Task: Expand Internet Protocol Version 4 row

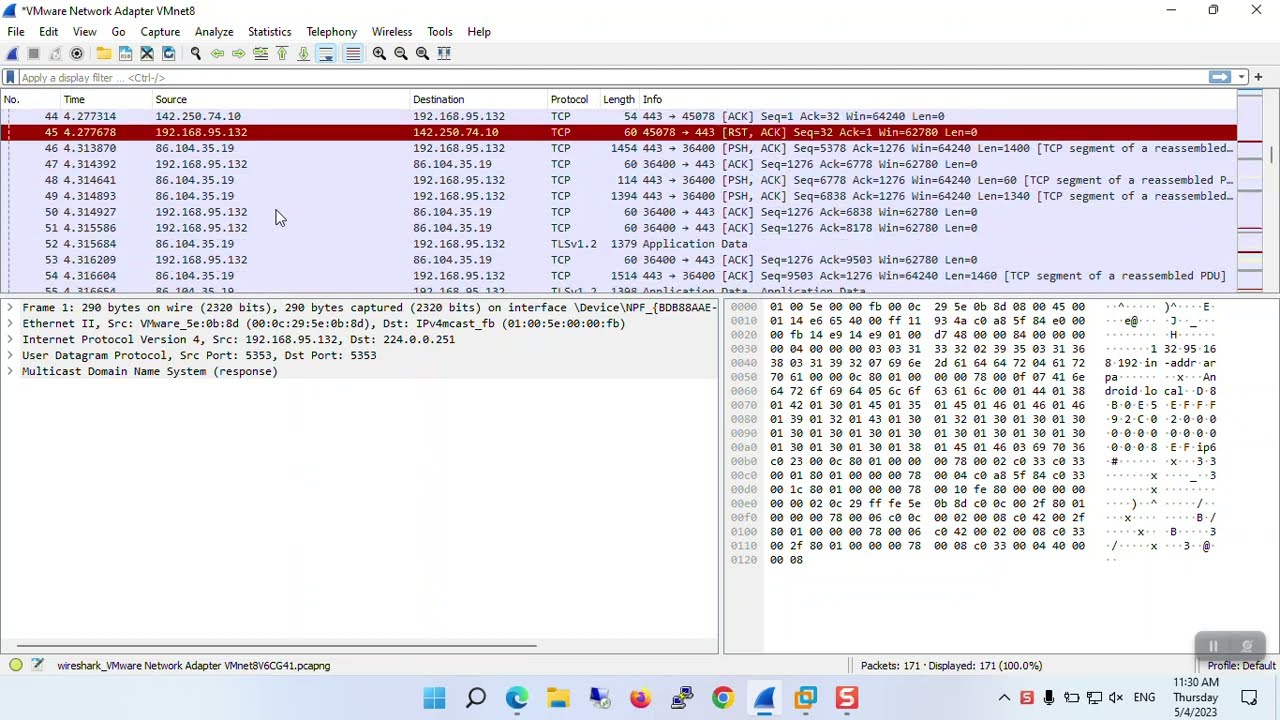Action: click(x=10, y=340)
